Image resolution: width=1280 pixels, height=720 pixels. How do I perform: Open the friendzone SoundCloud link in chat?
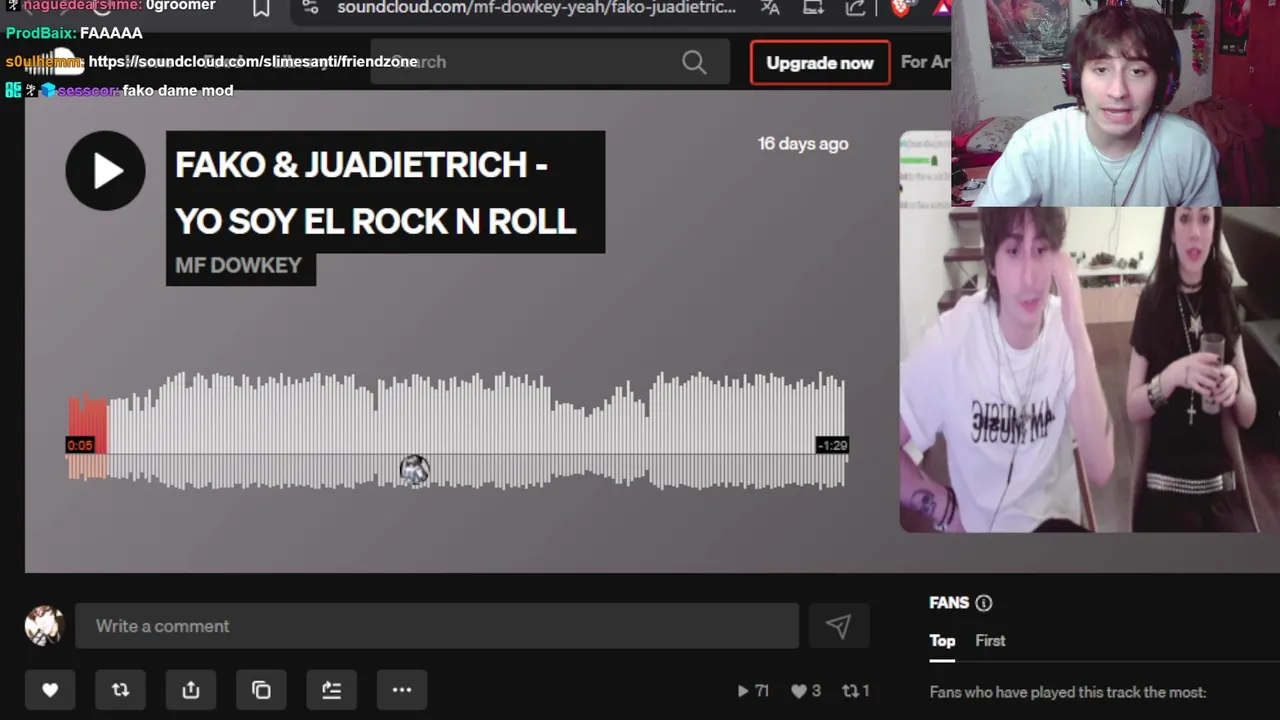[x=253, y=62]
